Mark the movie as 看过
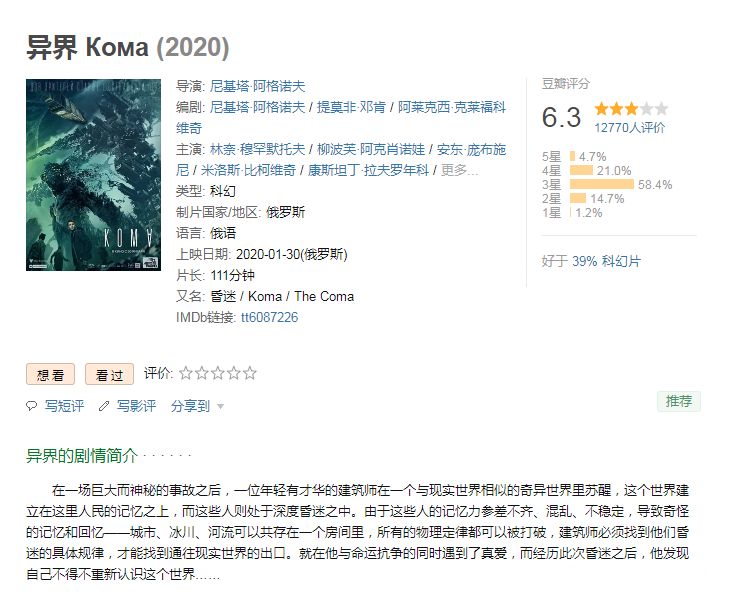The width and height of the screenshot is (729, 604). 109,374
